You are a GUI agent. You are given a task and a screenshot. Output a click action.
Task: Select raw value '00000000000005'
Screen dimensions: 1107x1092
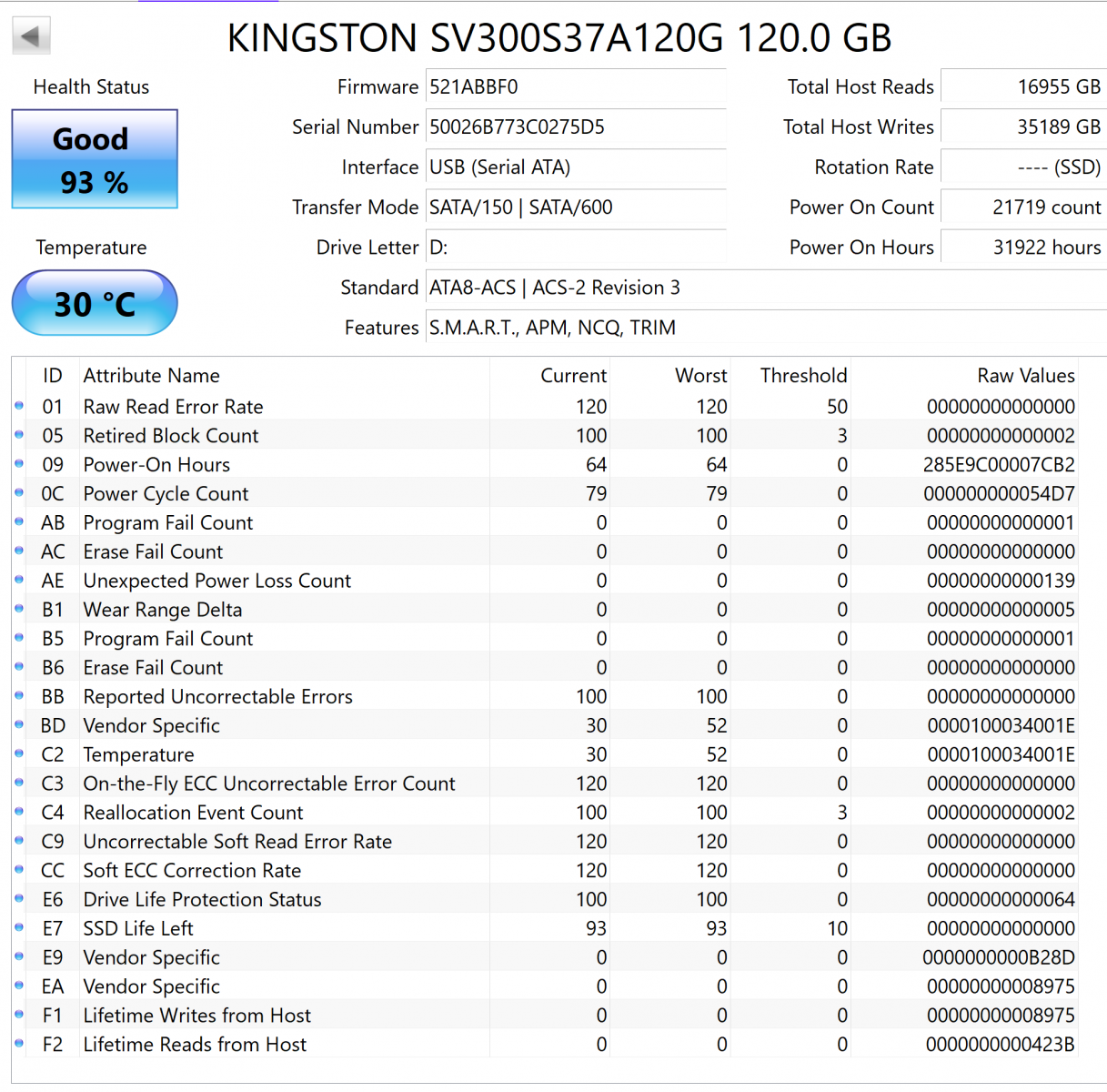[1001, 610]
